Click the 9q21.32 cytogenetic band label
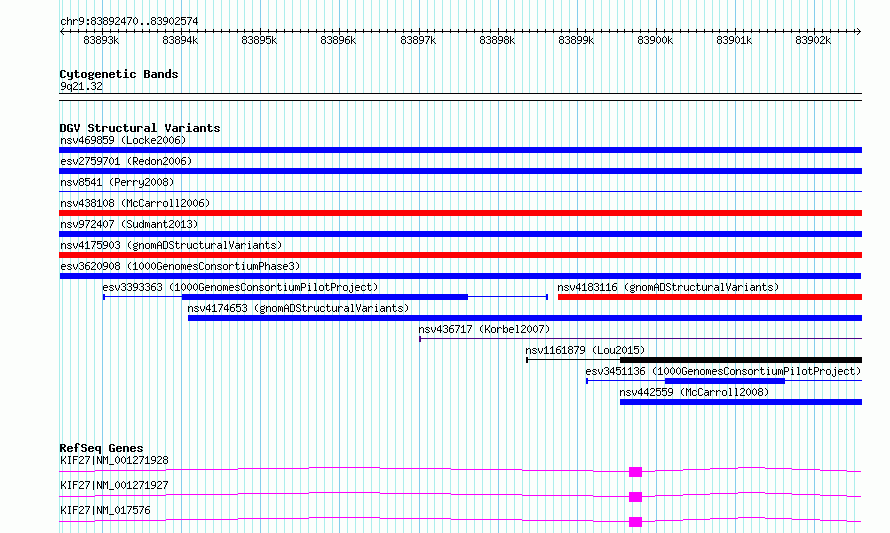This screenshot has height=533, width=890. pyautogui.click(x=81, y=86)
